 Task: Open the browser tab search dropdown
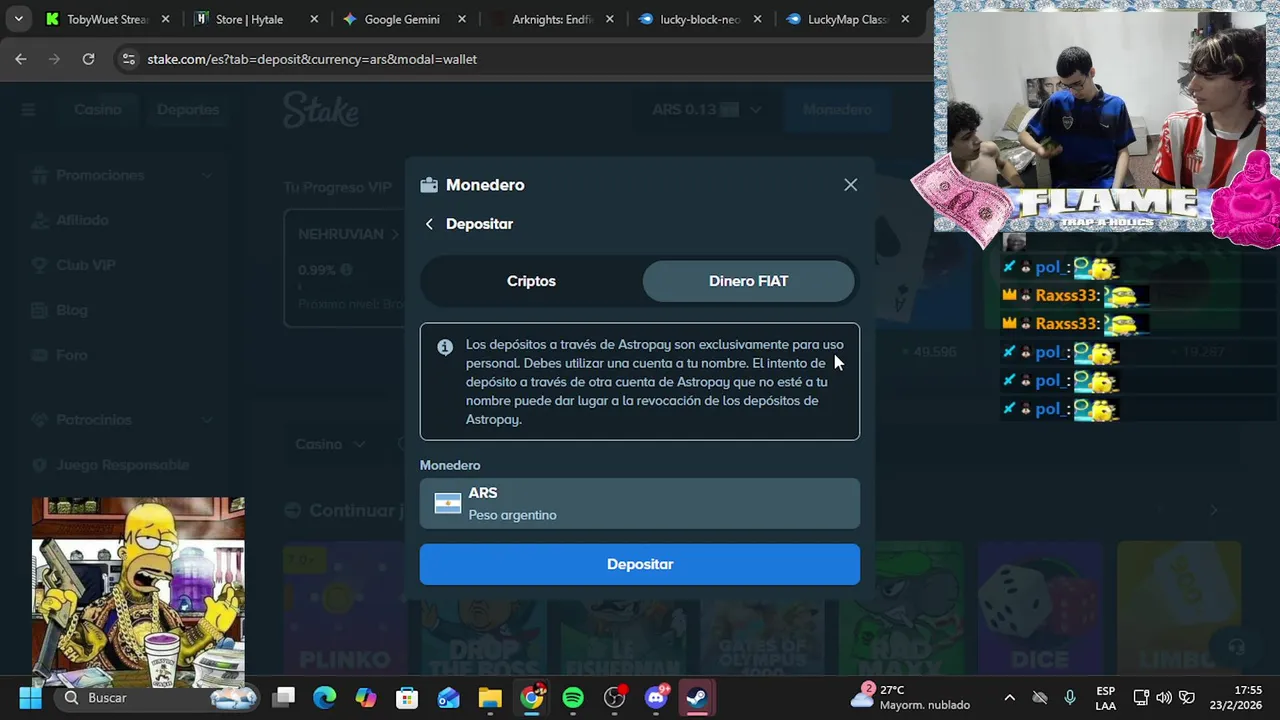click(x=18, y=19)
